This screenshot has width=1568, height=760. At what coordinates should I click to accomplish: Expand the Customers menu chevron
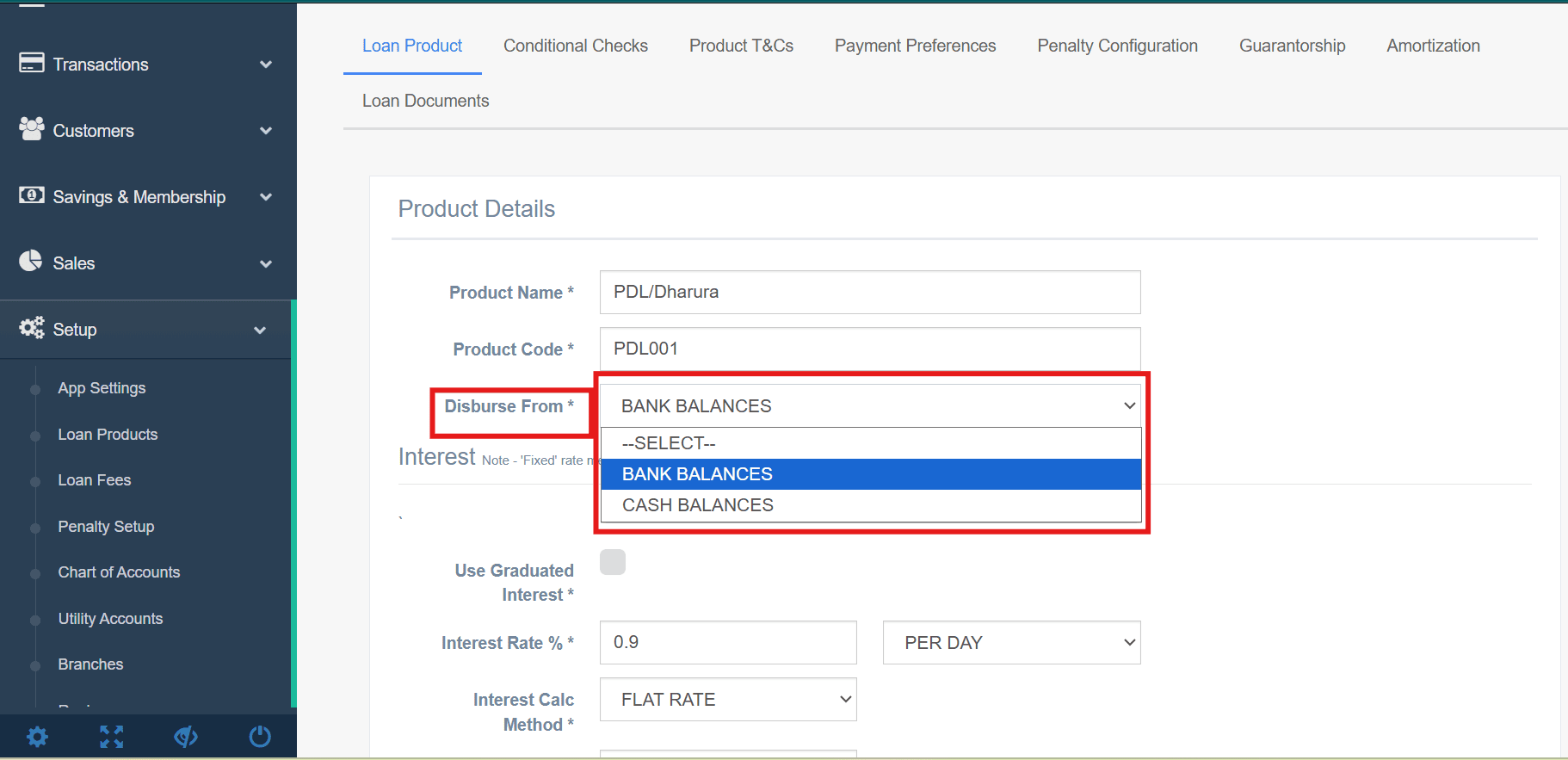(266, 131)
